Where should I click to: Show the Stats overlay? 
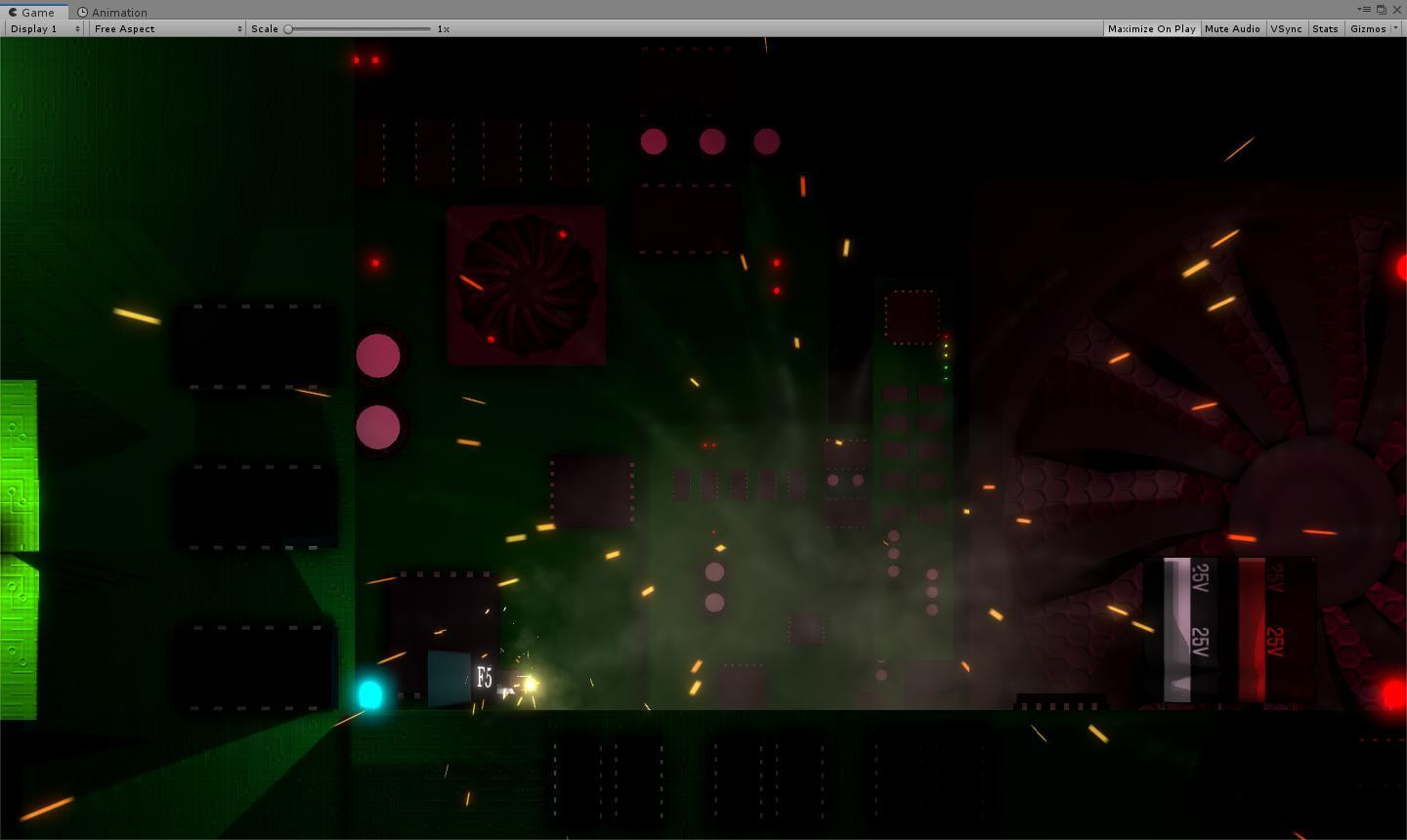click(x=1325, y=28)
